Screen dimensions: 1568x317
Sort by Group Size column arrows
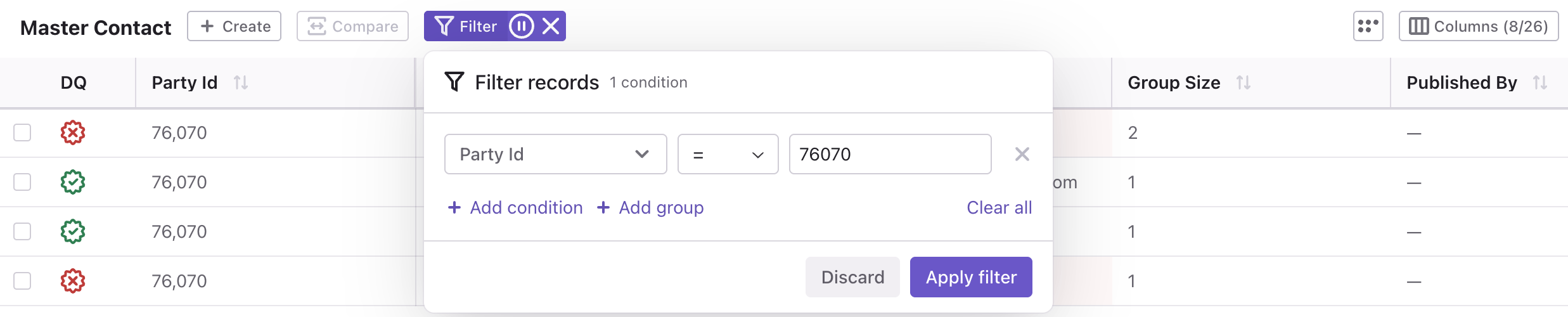tap(1243, 82)
